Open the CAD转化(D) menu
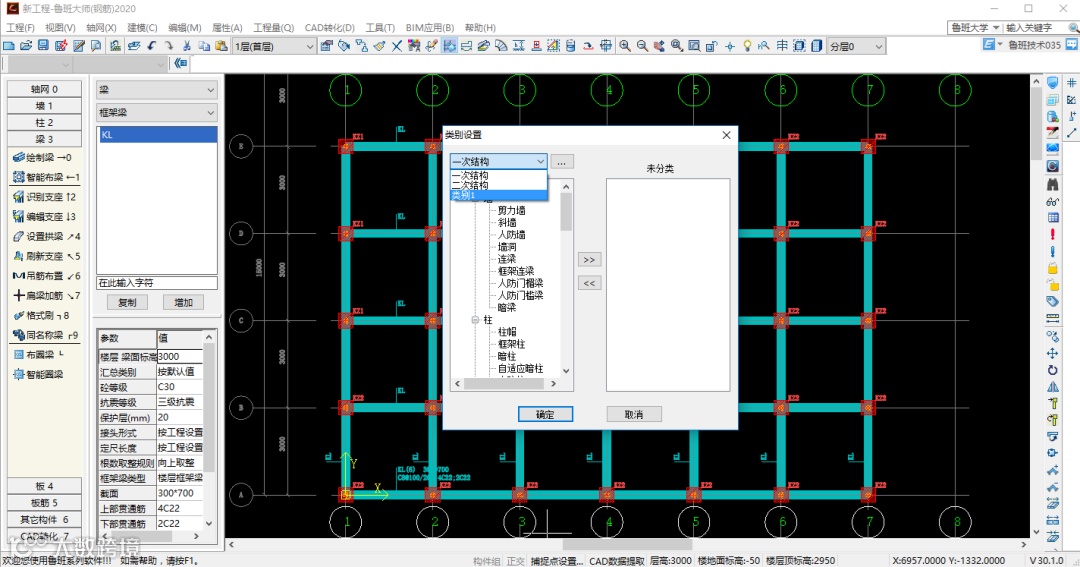Image resolution: width=1080 pixels, height=567 pixels. pyautogui.click(x=329, y=28)
